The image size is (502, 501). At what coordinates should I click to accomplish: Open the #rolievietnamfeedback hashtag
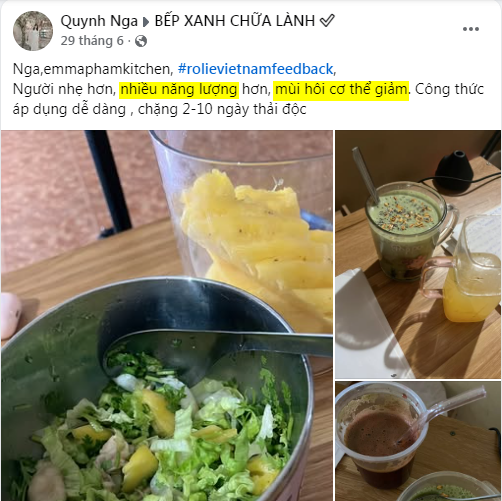coord(255,69)
